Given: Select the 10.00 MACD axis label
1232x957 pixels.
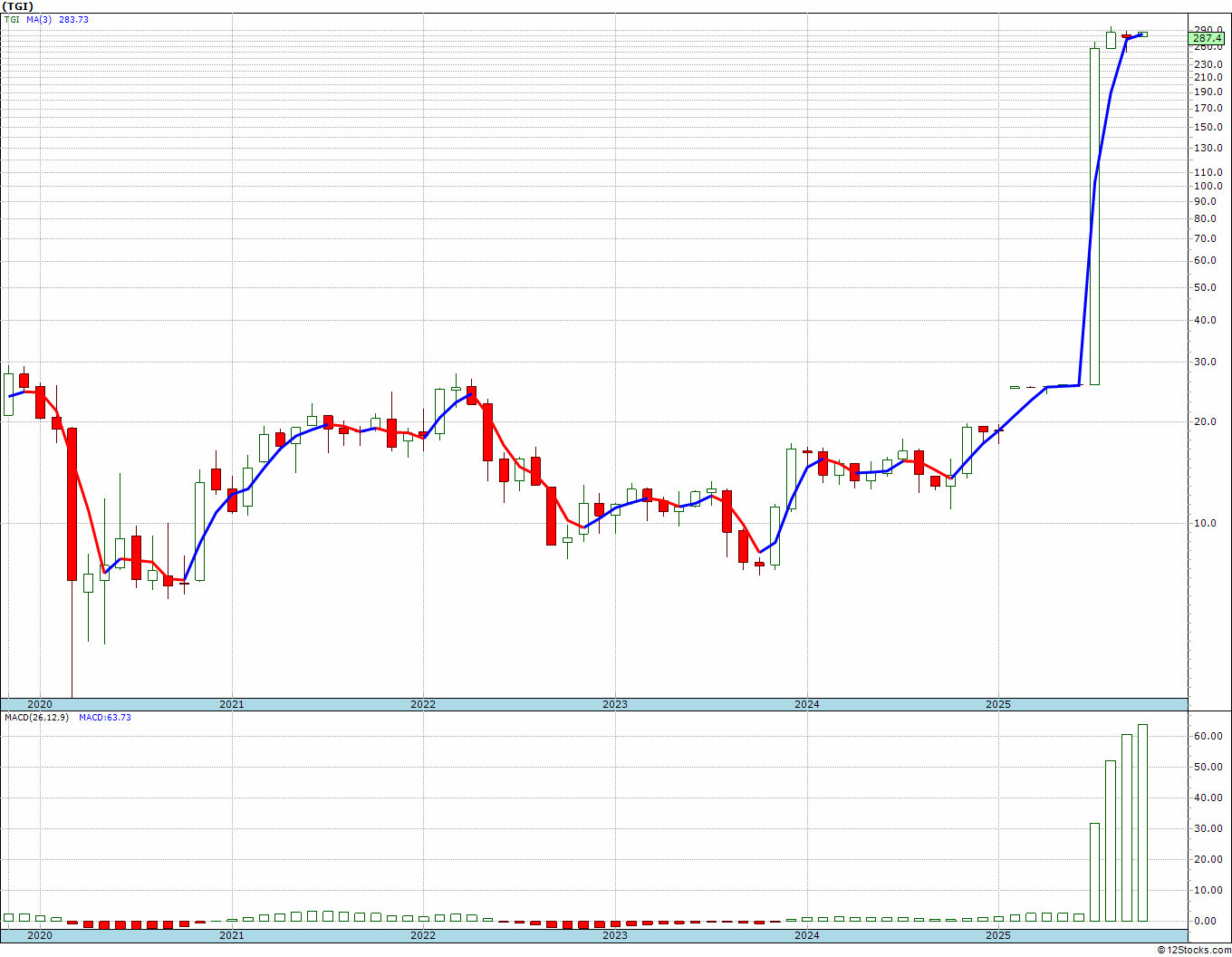Looking at the screenshot, I should 1209,890.
